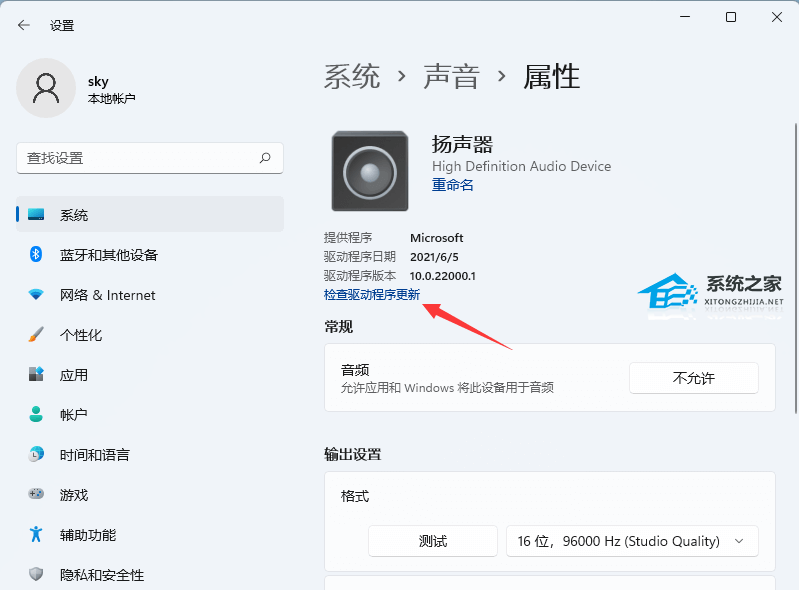
Task: Click the Gaming controller icon
Action: tap(36, 494)
